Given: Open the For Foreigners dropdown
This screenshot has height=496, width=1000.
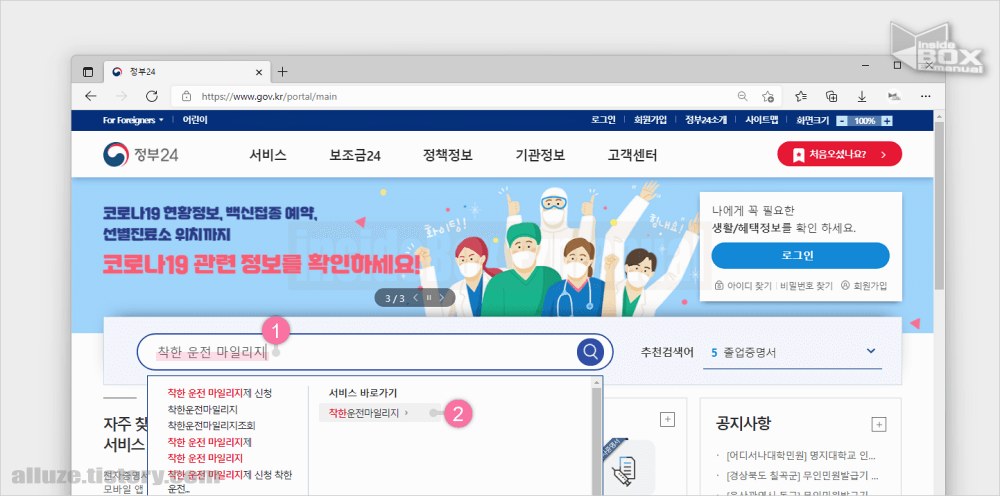Looking at the screenshot, I should [x=133, y=120].
